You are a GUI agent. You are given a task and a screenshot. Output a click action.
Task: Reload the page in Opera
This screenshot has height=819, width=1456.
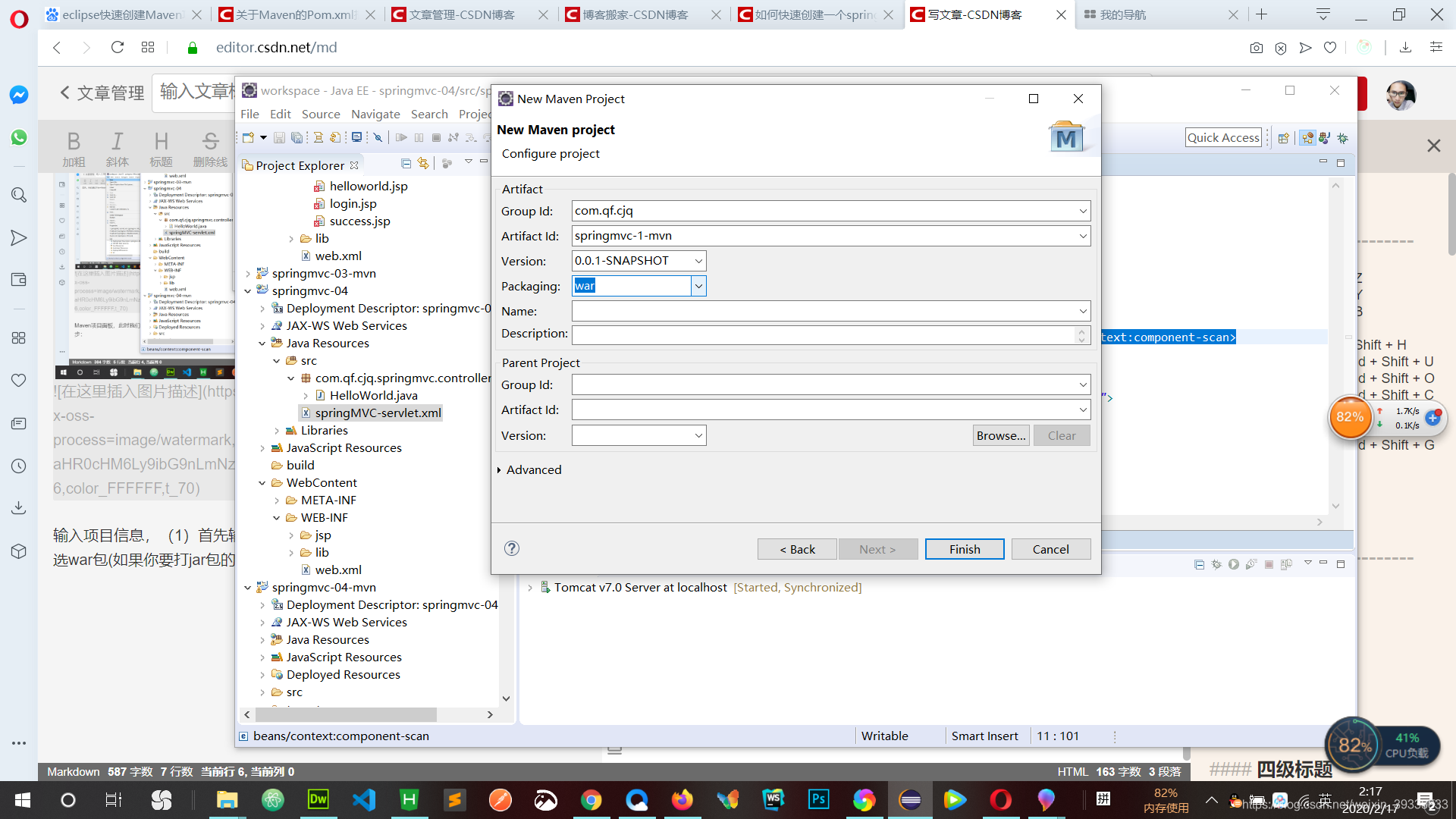tap(117, 47)
